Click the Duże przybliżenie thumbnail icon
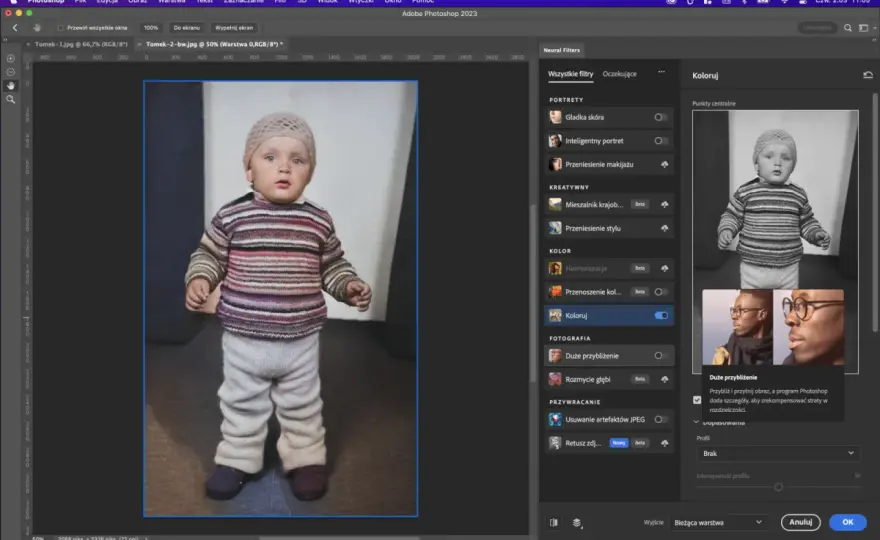880x540 pixels. click(555, 356)
